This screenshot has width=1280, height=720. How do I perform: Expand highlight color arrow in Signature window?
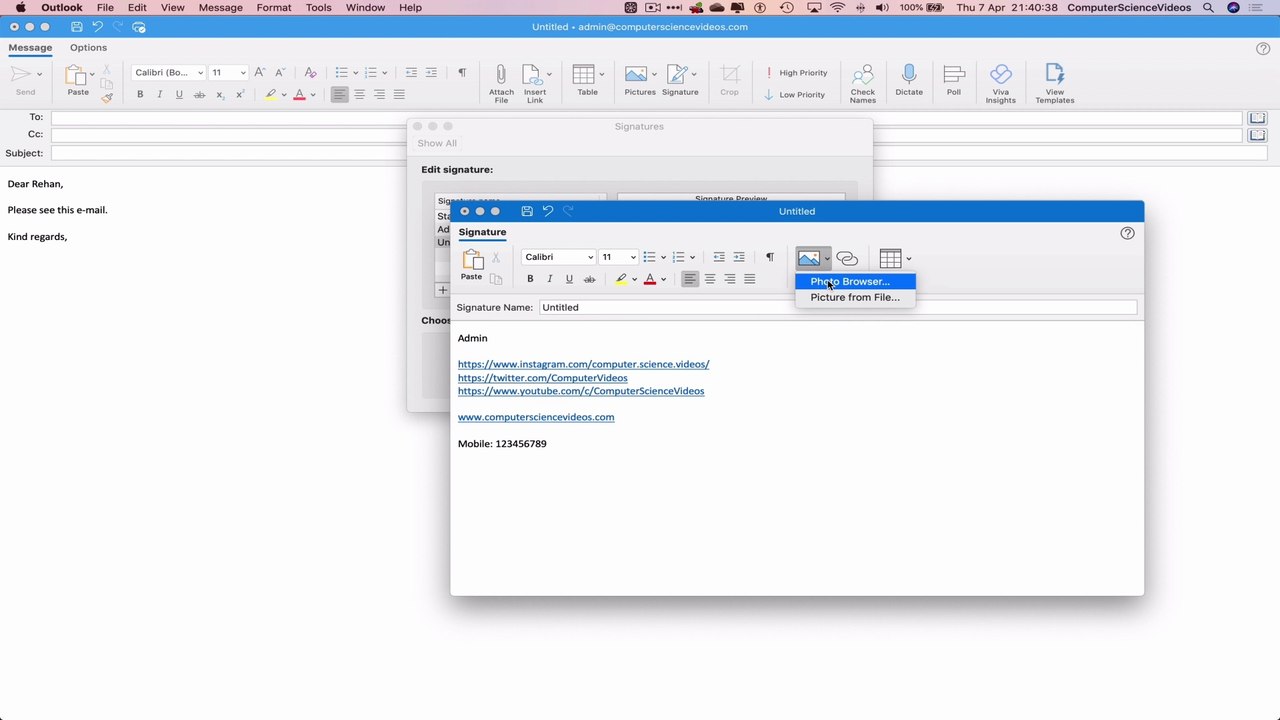pyautogui.click(x=634, y=280)
